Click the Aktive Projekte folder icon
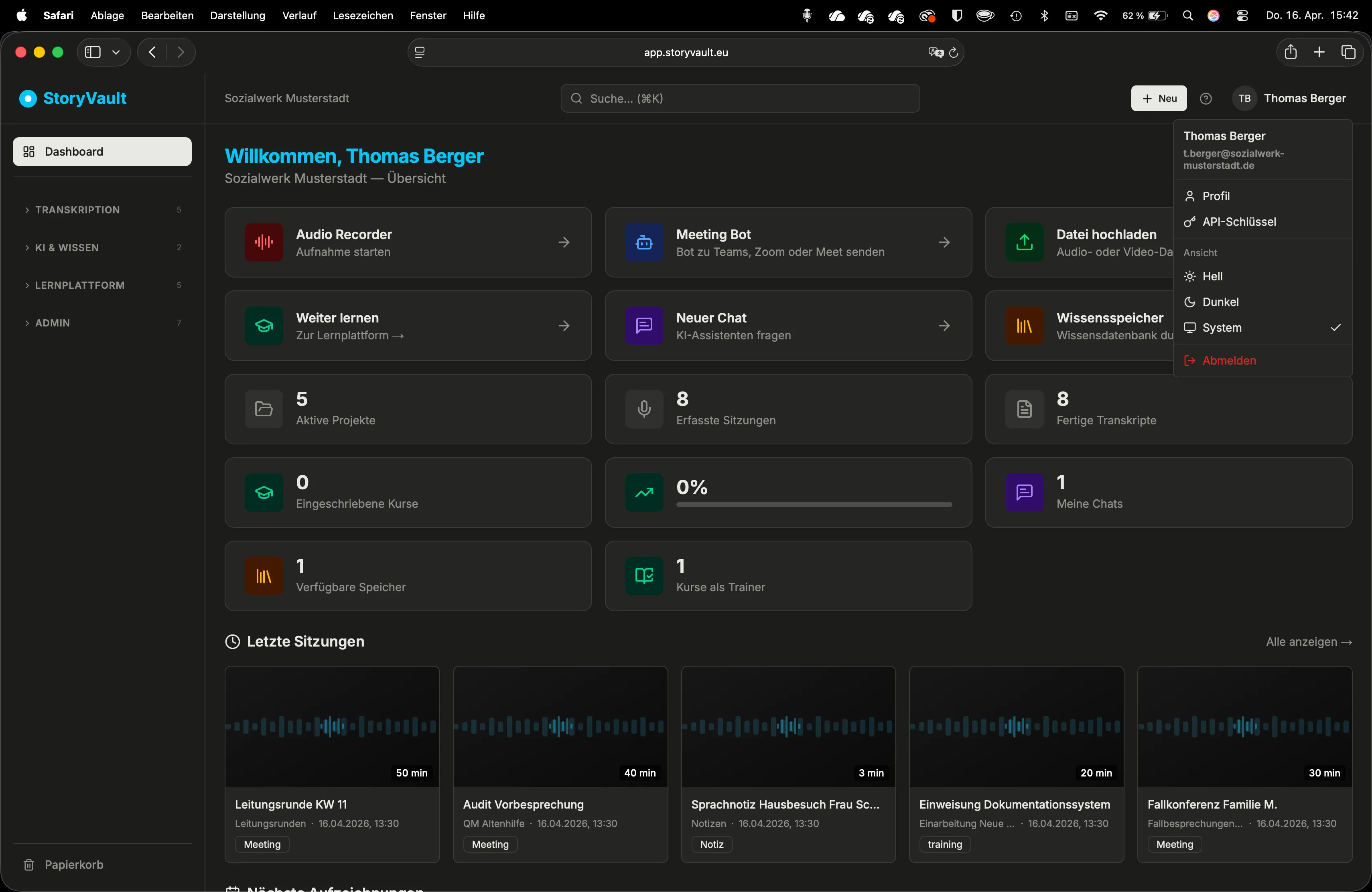Viewport: 1372px width, 892px height. [x=264, y=409]
